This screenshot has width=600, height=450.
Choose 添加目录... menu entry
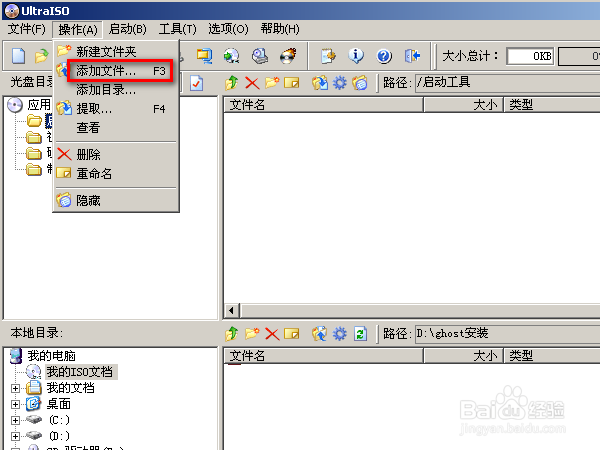116,90
